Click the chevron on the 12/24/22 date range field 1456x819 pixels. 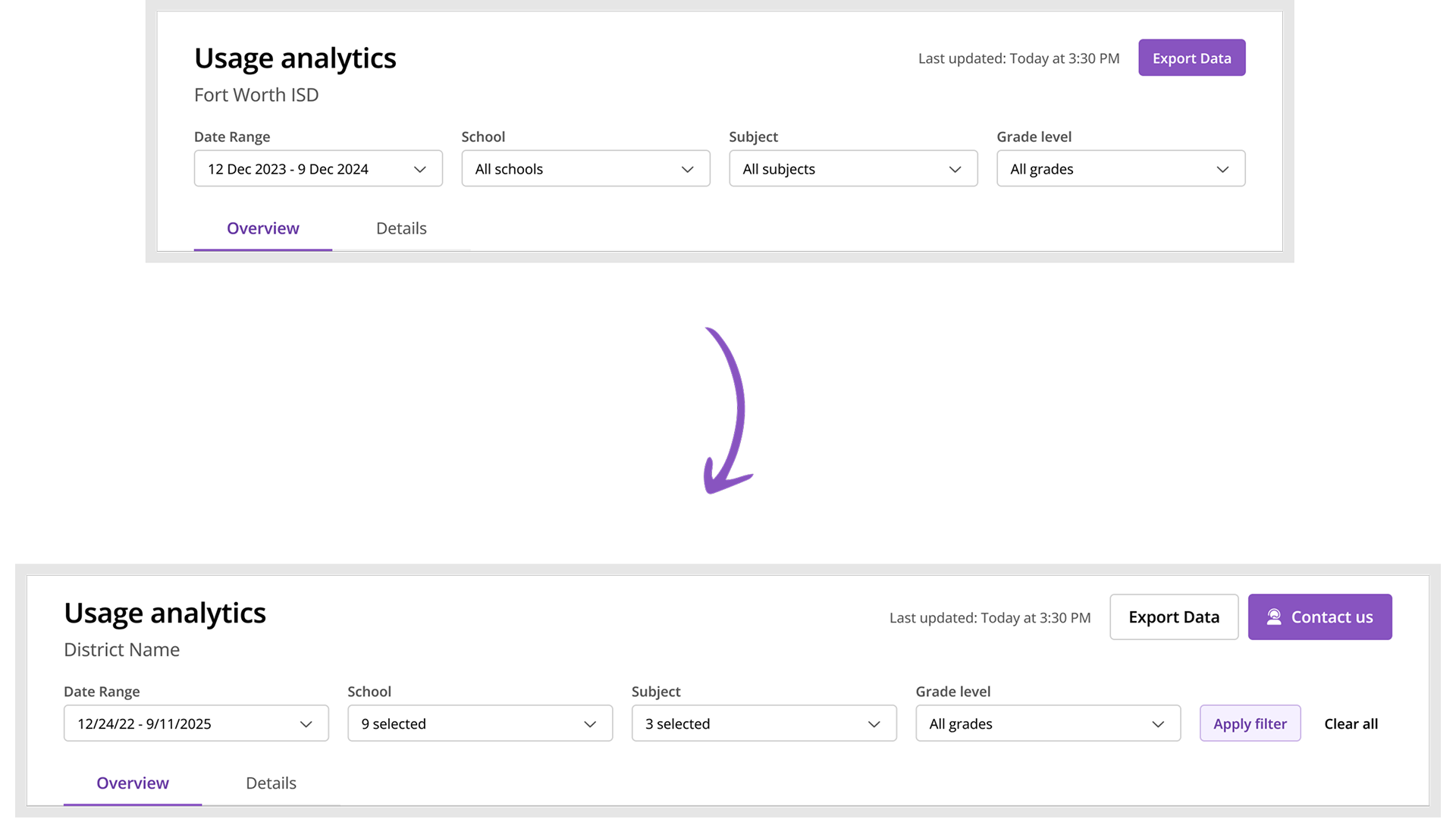306,723
